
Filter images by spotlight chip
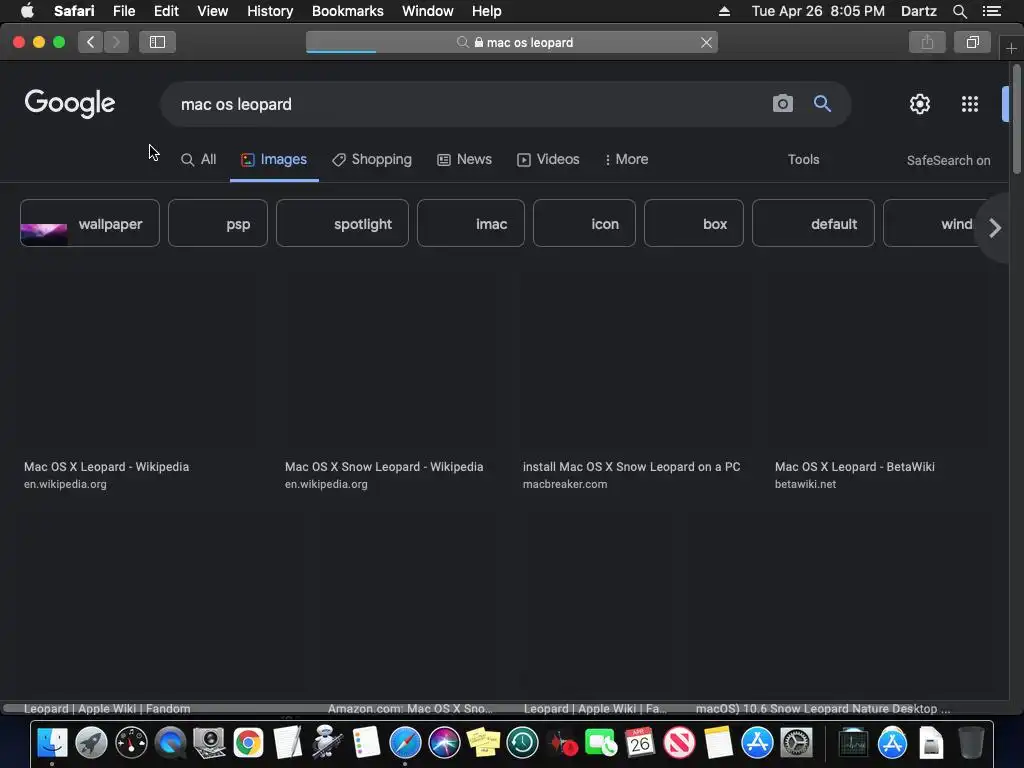(342, 223)
